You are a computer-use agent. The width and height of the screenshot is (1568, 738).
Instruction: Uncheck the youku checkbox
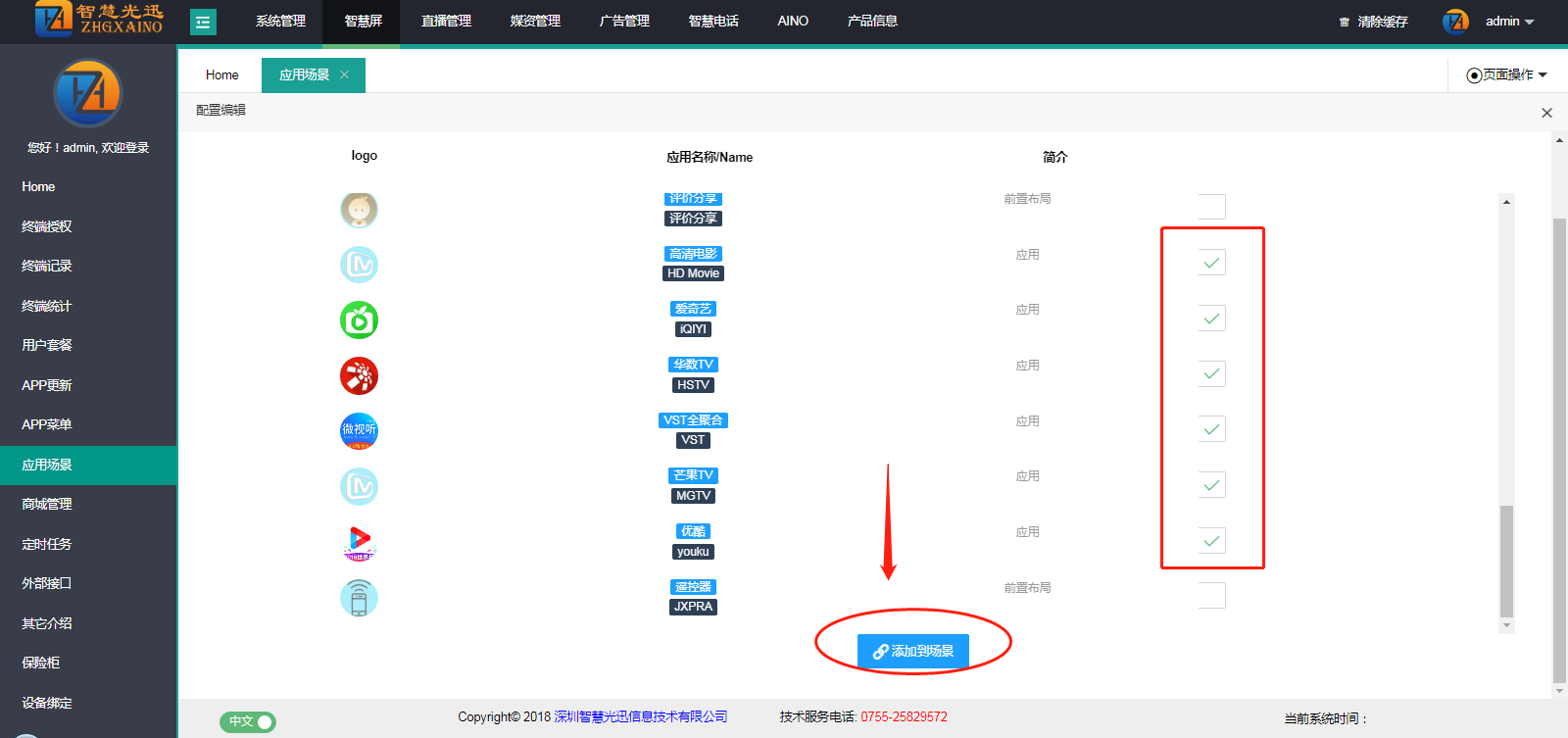click(x=1211, y=541)
